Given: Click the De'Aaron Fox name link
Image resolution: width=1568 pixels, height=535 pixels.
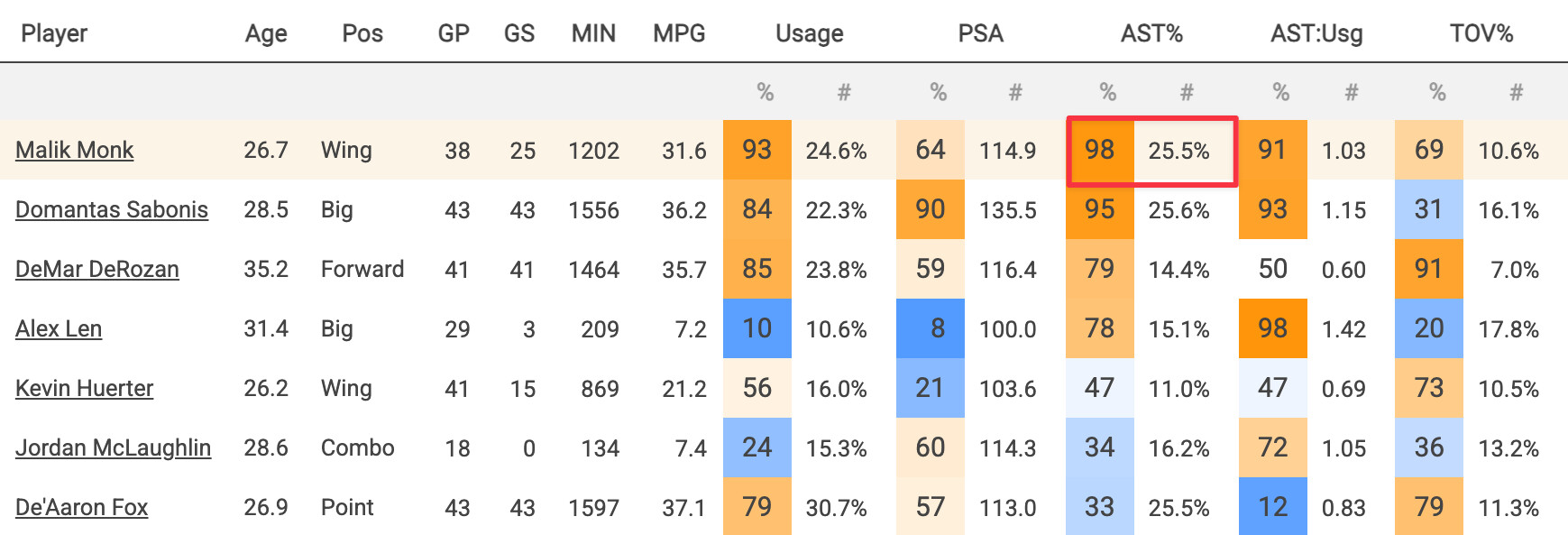Looking at the screenshot, I should point(82,508).
